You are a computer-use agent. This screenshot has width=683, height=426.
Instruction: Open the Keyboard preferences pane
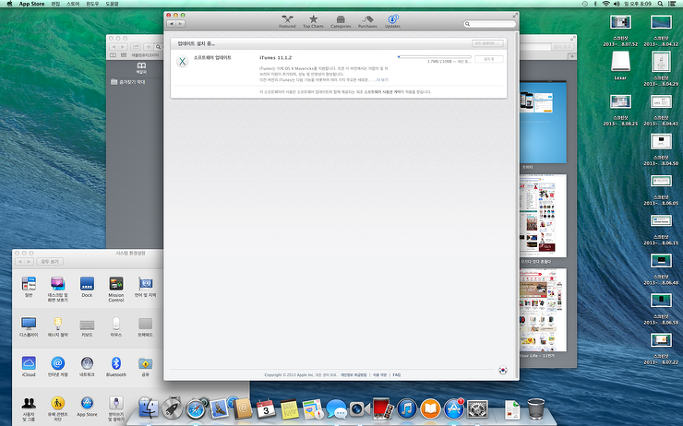click(x=87, y=327)
